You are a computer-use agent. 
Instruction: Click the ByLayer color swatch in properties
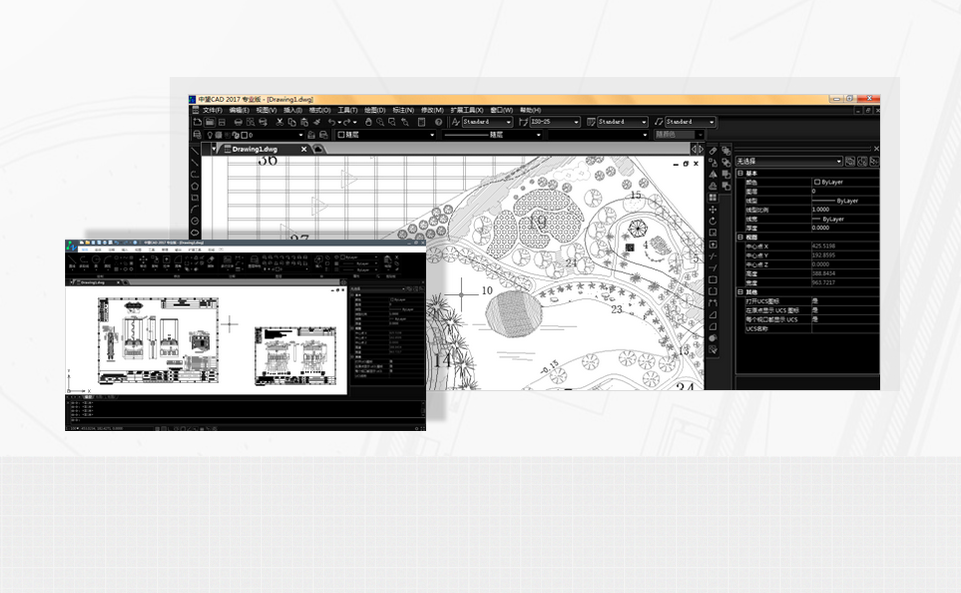[816, 183]
